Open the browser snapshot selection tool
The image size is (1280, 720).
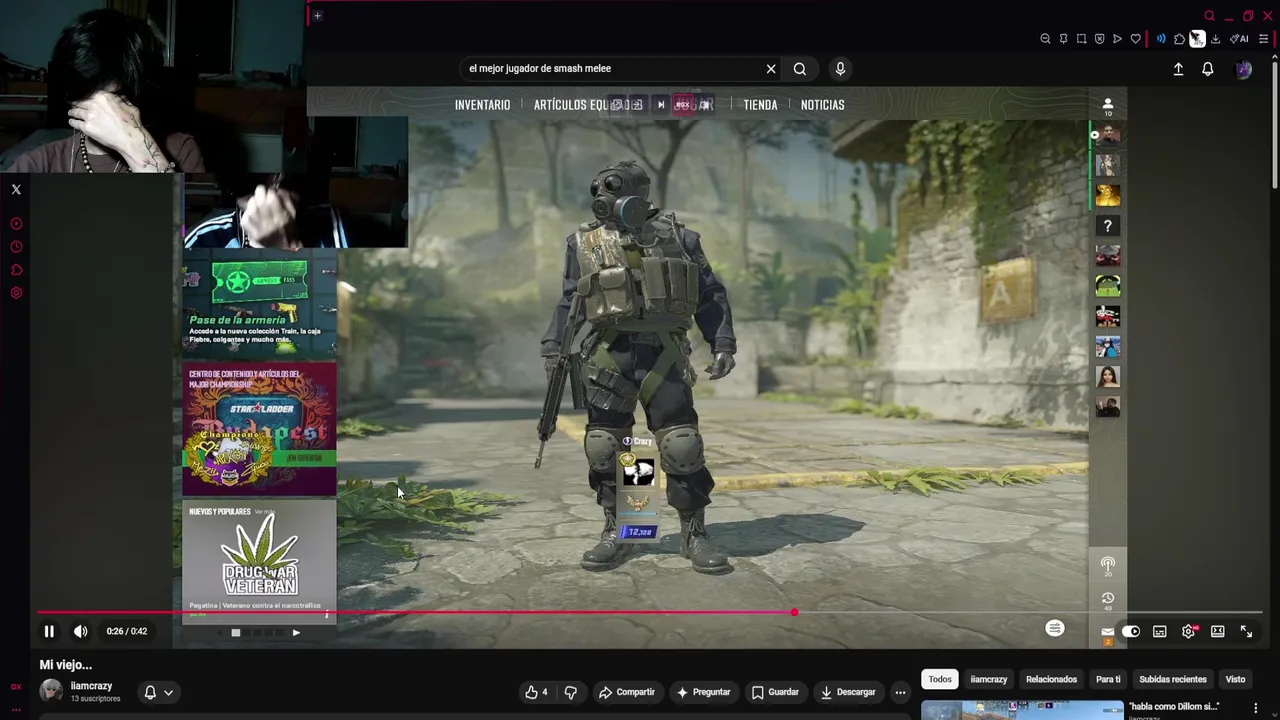click(x=1081, y=39)
